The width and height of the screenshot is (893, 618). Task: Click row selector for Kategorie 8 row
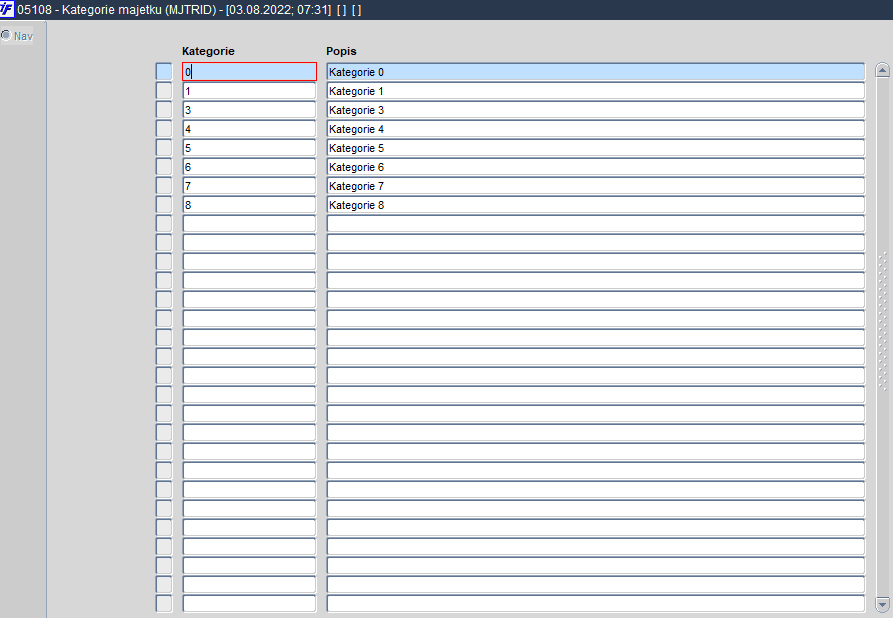(164, 205)
